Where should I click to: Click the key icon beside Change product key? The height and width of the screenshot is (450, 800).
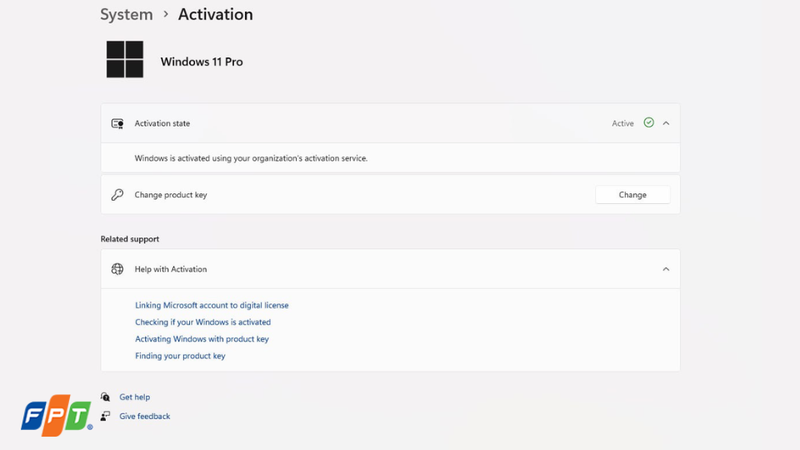click(117, 195)
